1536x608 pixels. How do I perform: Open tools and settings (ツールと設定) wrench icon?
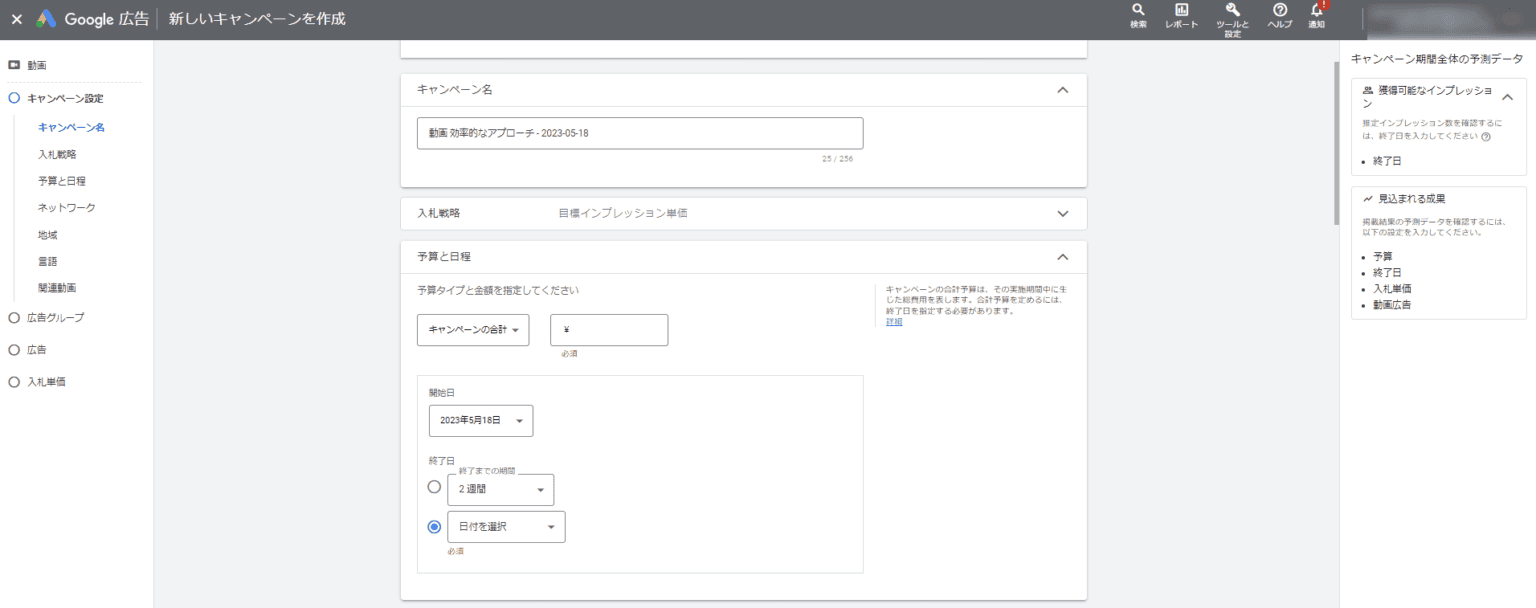pos(1232,11)
